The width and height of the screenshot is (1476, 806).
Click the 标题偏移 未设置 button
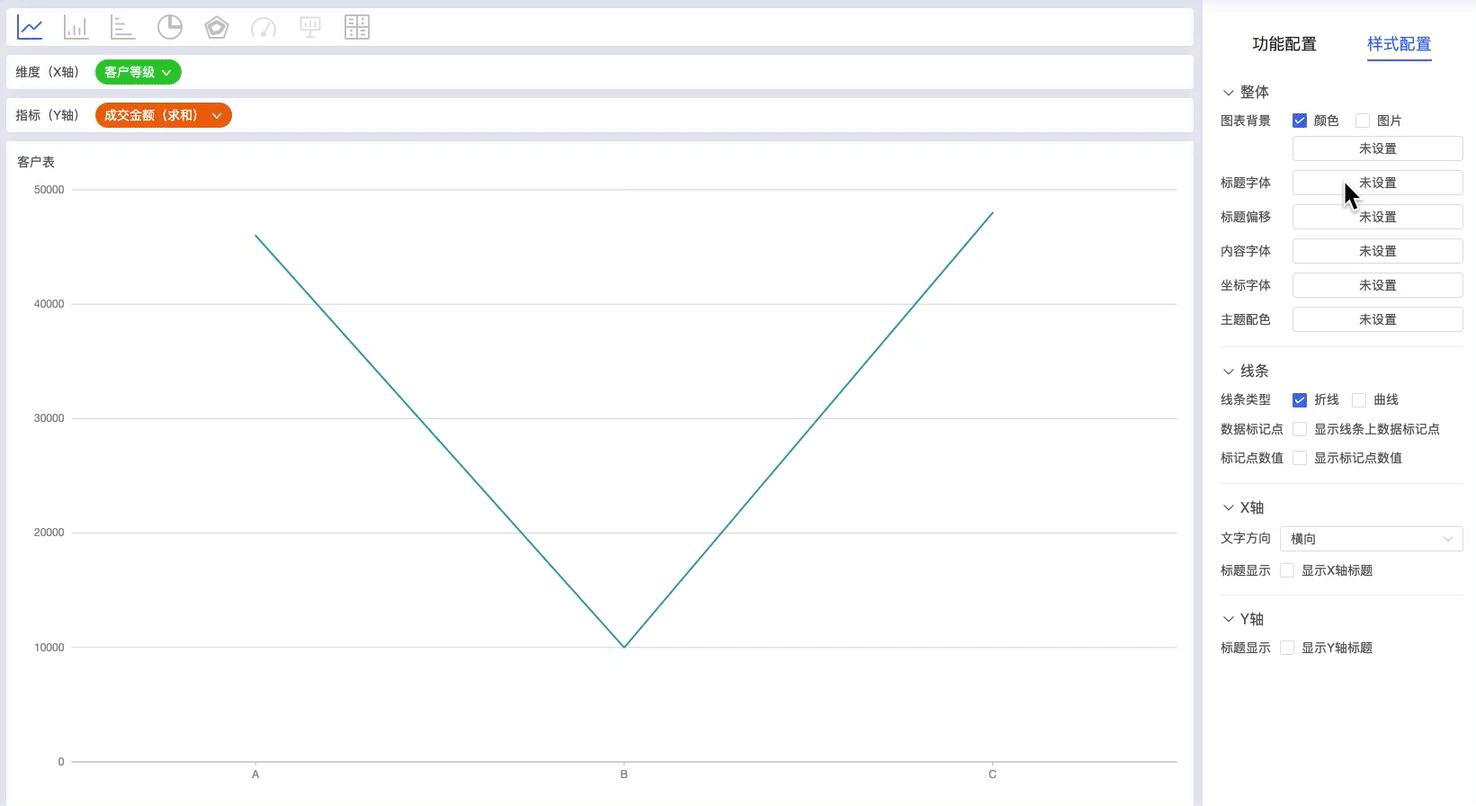(x=1378, y=217)
